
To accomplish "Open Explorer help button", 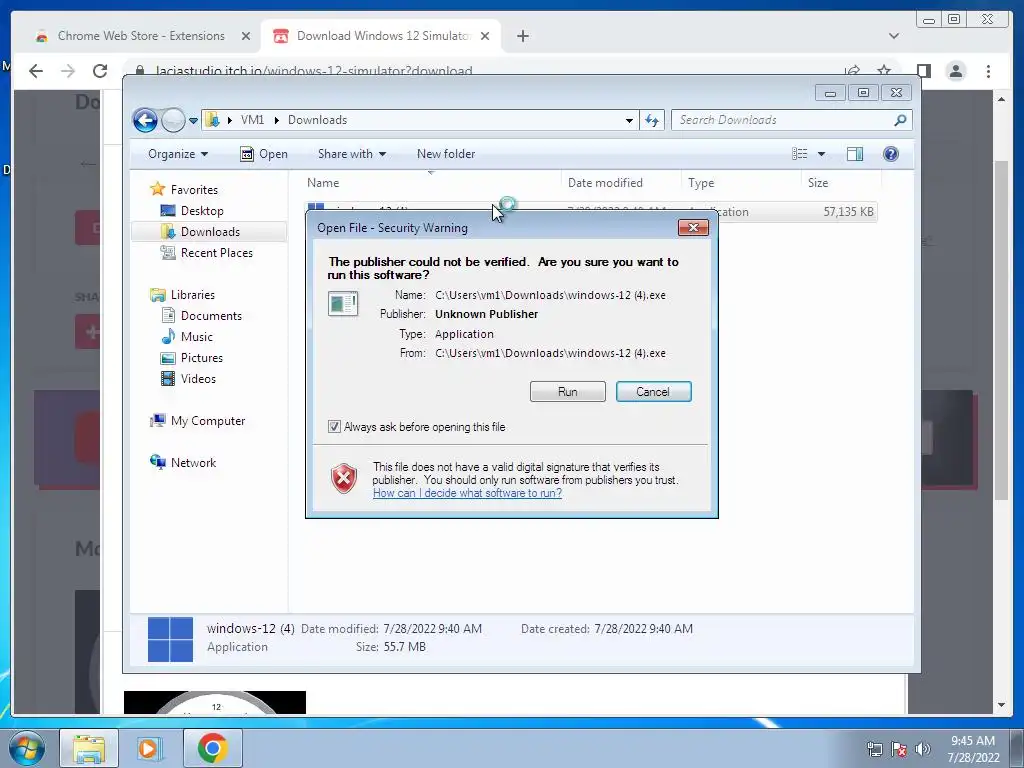I will click(x=890, y=154).
